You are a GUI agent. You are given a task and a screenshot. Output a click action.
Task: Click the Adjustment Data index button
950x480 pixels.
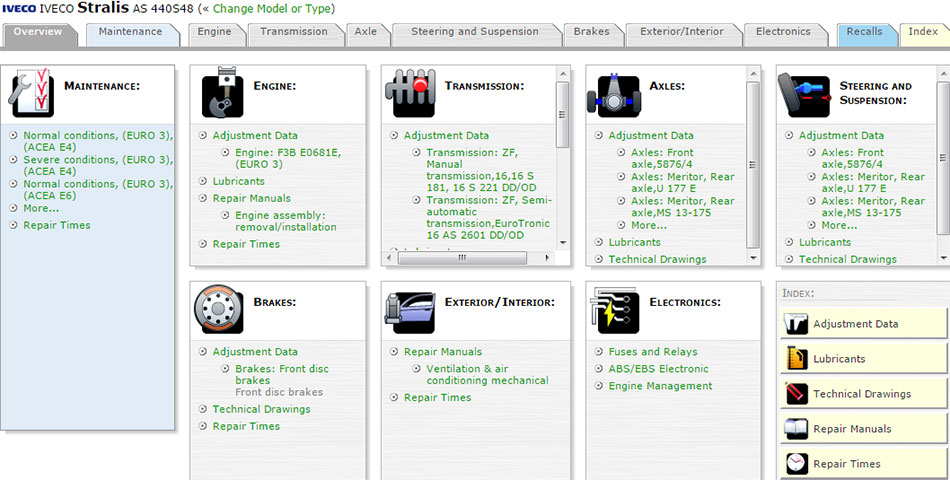click(x=863, y=324)
